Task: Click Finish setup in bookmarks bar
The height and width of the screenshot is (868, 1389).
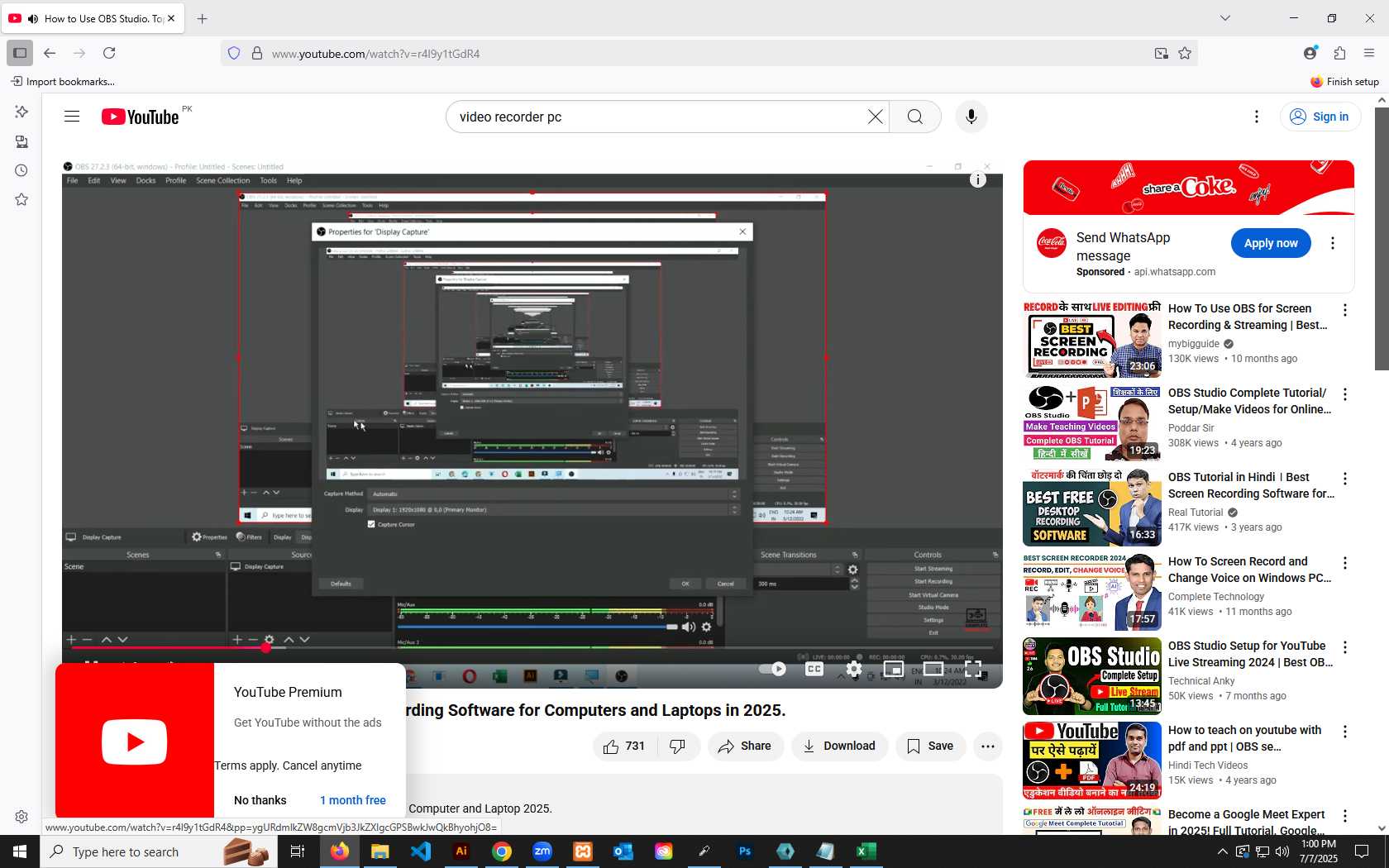Action: point(1344,81)
